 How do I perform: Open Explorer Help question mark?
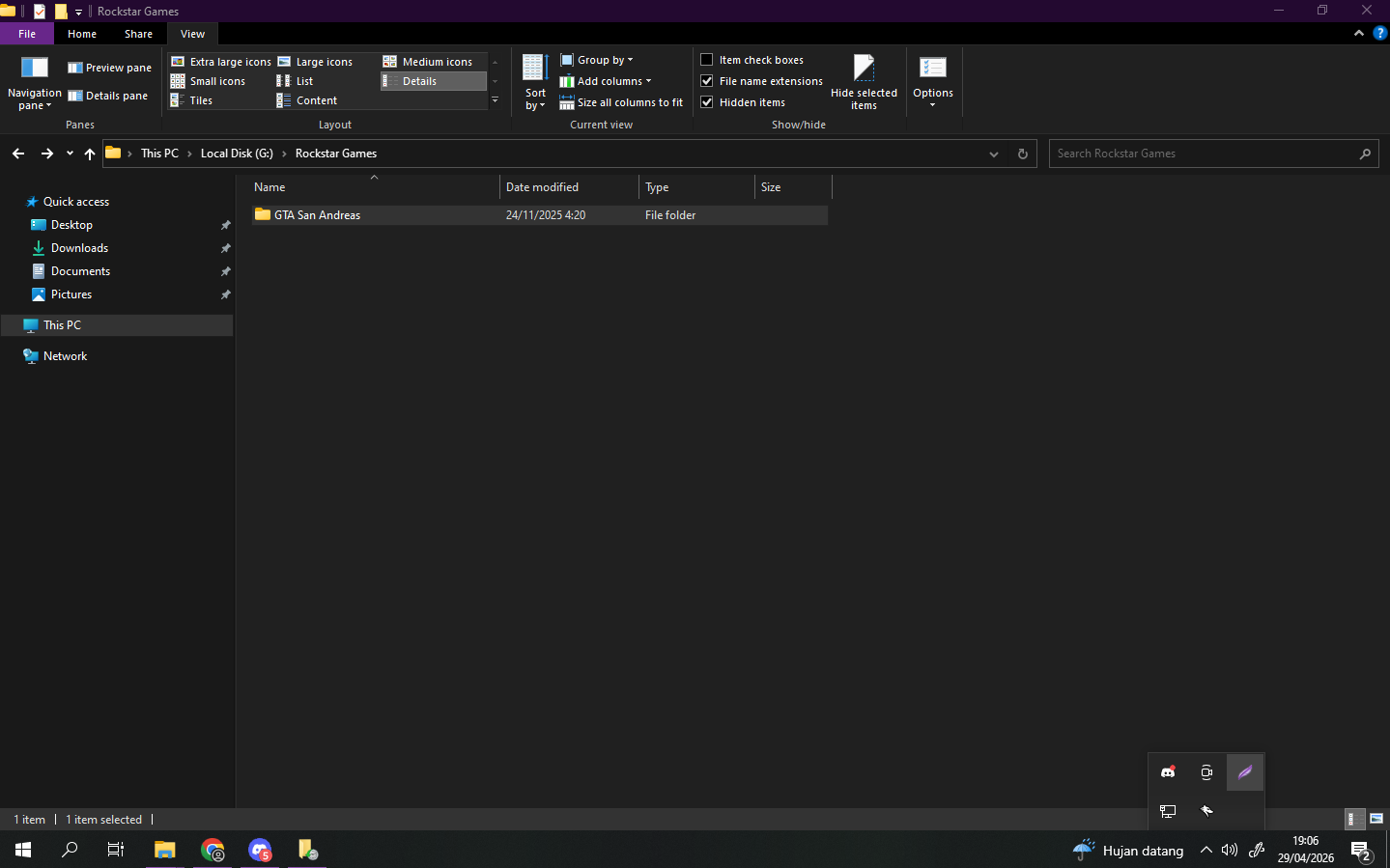1379,33
